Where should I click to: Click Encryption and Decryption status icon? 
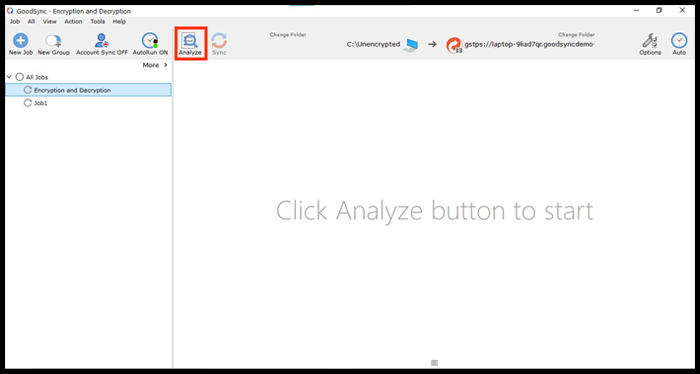pos(28,90)
